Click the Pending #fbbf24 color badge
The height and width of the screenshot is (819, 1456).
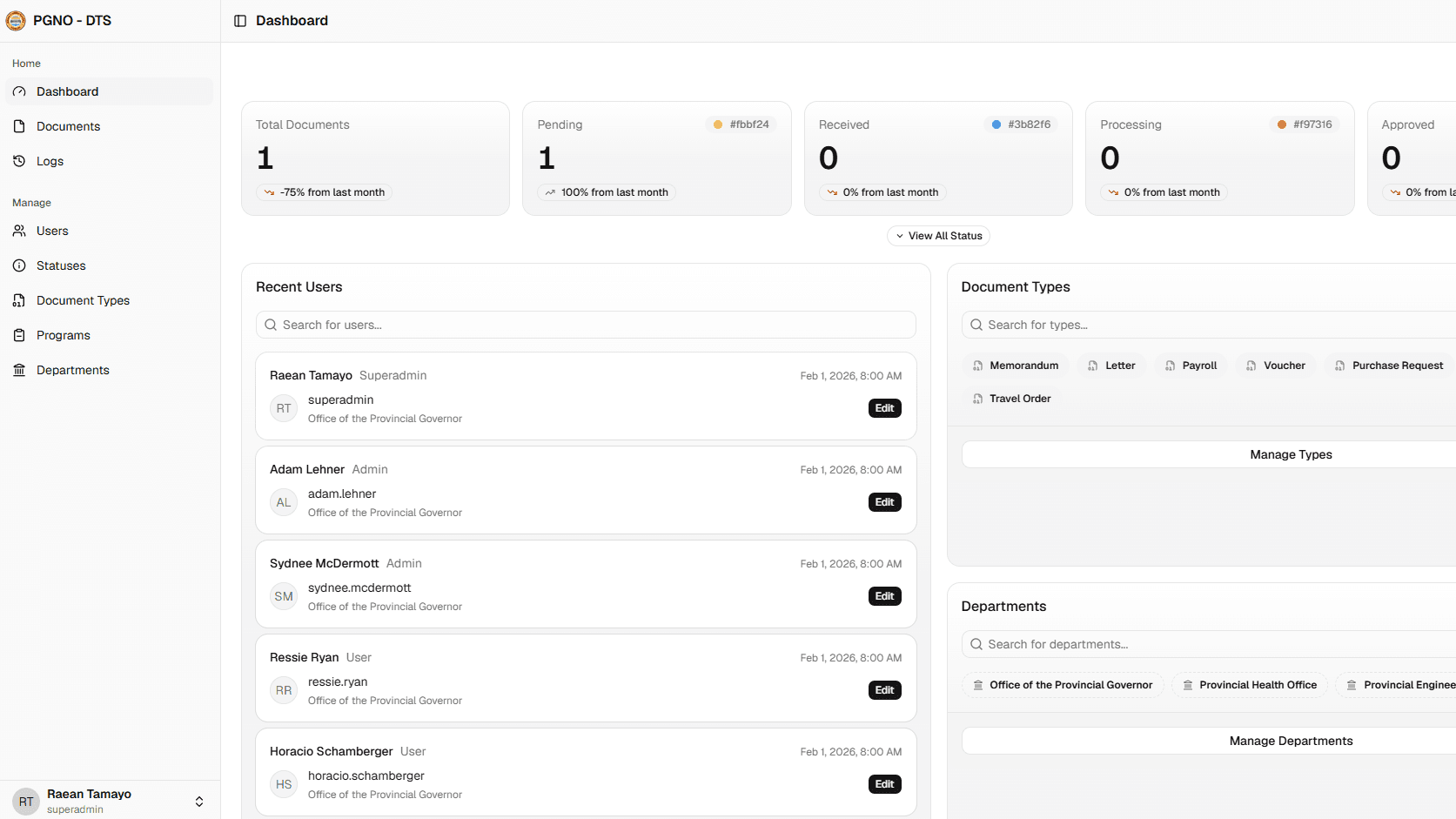point(741,124)
